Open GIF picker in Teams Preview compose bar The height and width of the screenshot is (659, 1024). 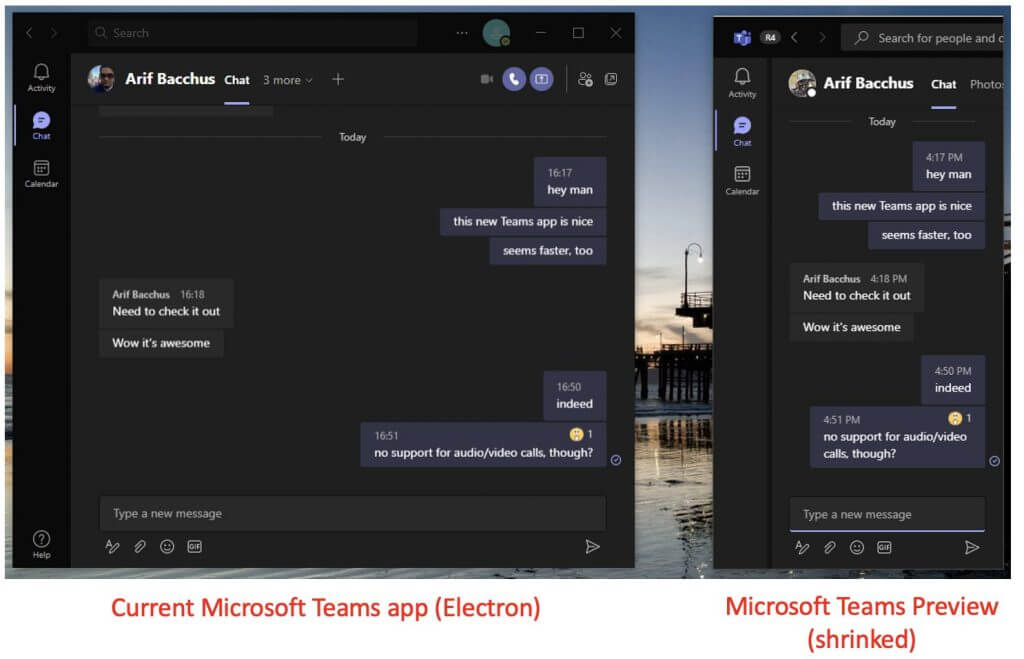click(884, 547)
